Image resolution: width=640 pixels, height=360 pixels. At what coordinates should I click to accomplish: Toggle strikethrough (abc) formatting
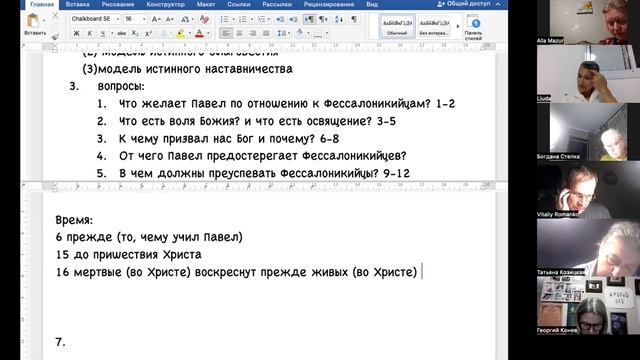pos(121,33)
